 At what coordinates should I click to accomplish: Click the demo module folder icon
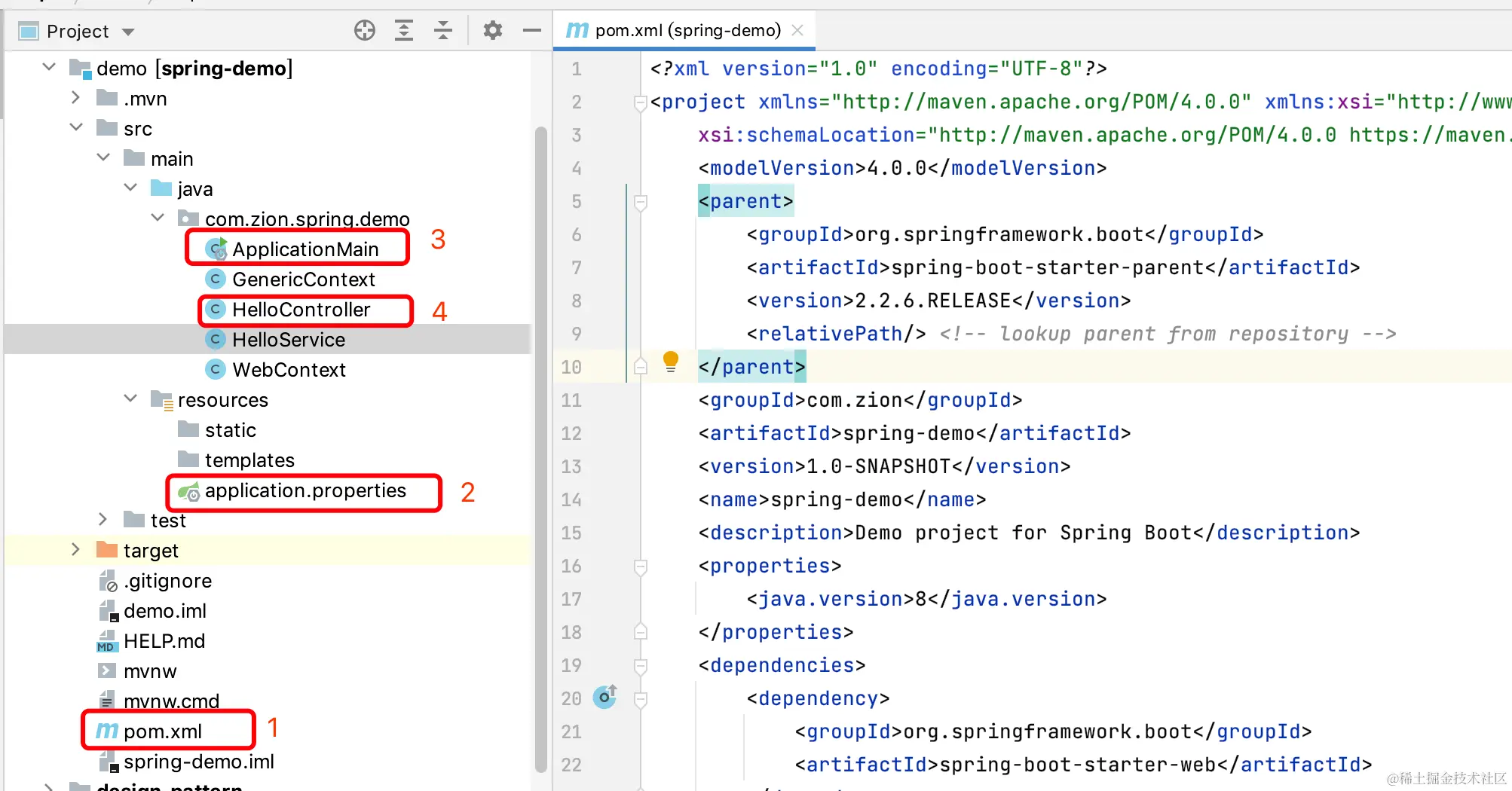(x=81, y=69)
